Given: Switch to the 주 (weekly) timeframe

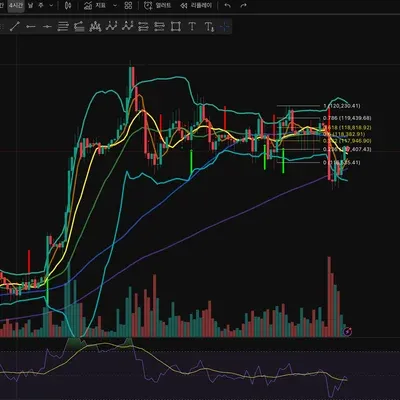Looking at the screenshot, I should 41,6.
